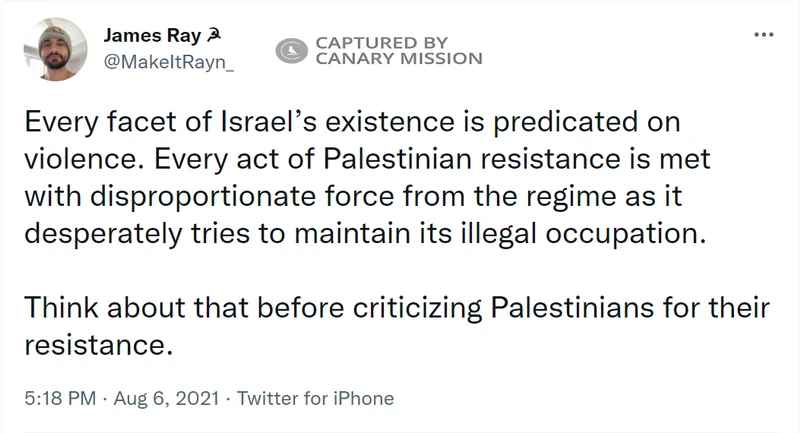800x433 pixels.
Task: Visit the @MakeItRayn_ handle profile
Action: tap(169, 62)
